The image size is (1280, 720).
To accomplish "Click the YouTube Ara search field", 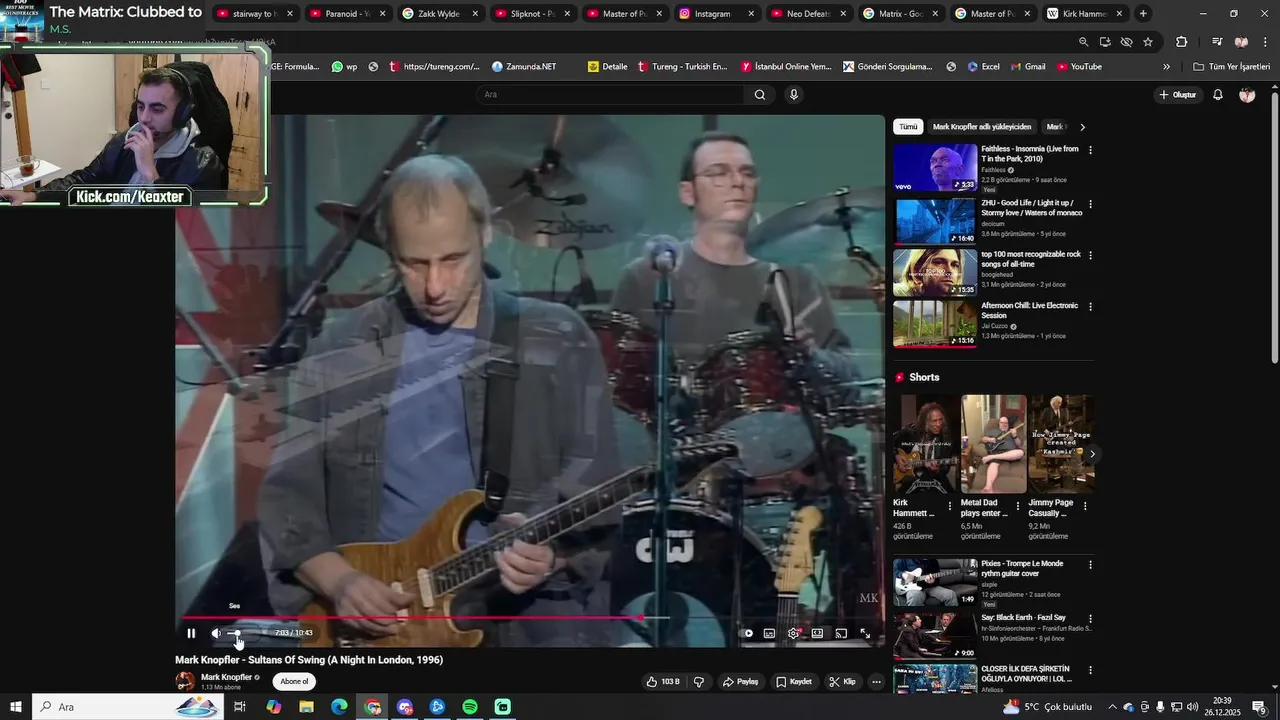I will point(610,94).
